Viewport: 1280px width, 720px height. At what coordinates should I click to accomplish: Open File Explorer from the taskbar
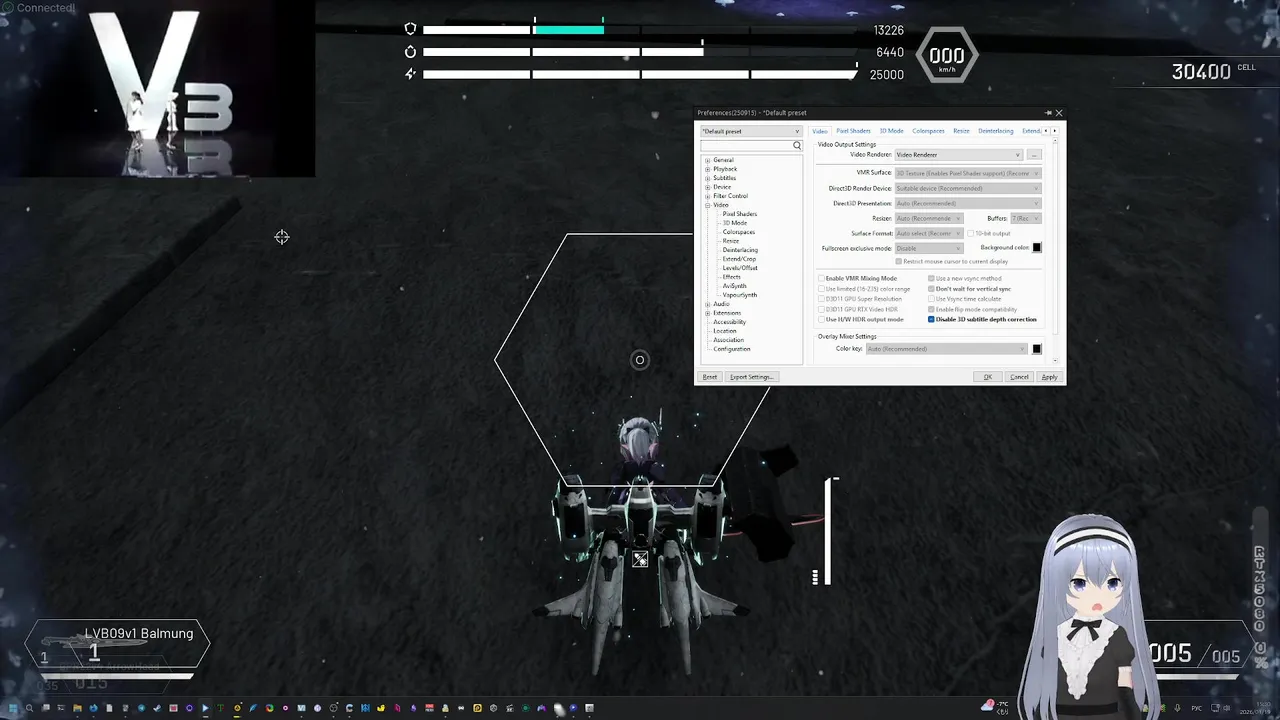[x=77, y=708]
